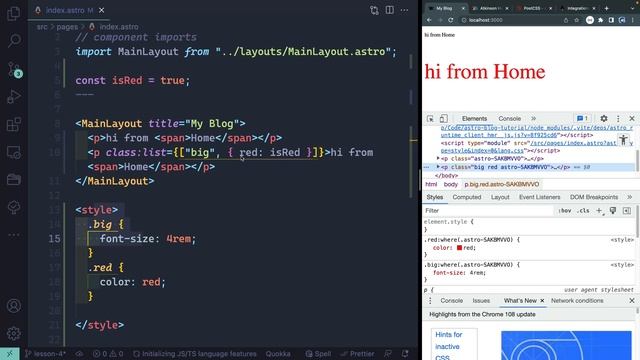
Task: Open browser Extensions puzzle icon
Action: pos(601,20)
